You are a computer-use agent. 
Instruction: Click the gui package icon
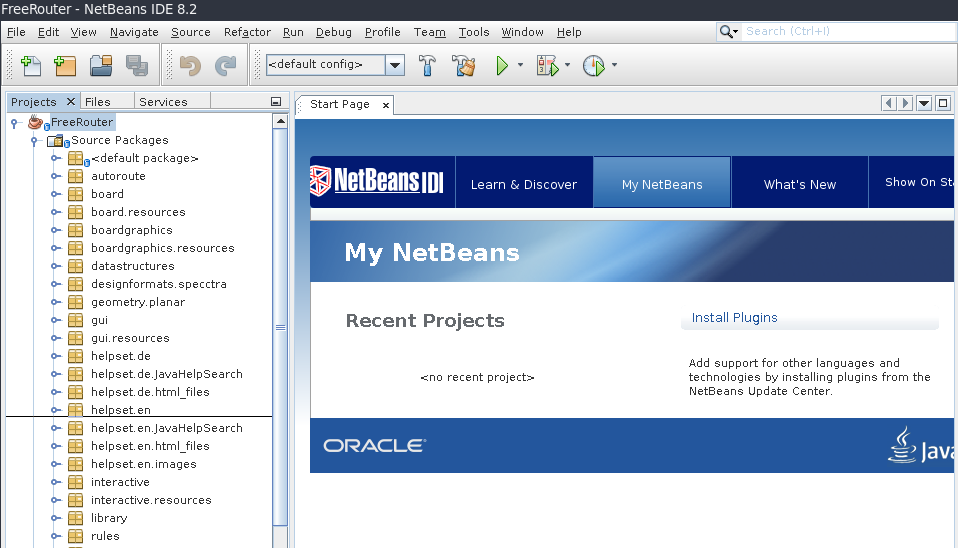coord(75,320)
